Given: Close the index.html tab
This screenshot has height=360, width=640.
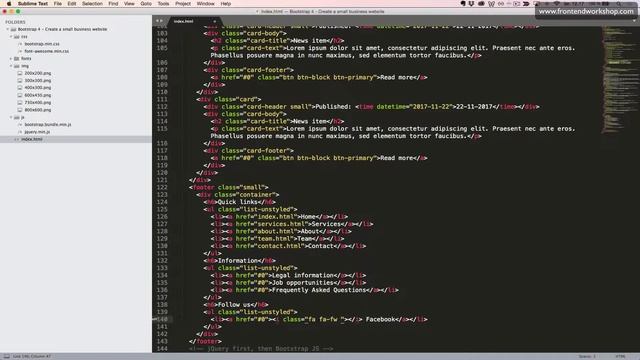Looking at the screenshot, I should tap(215, 21).
